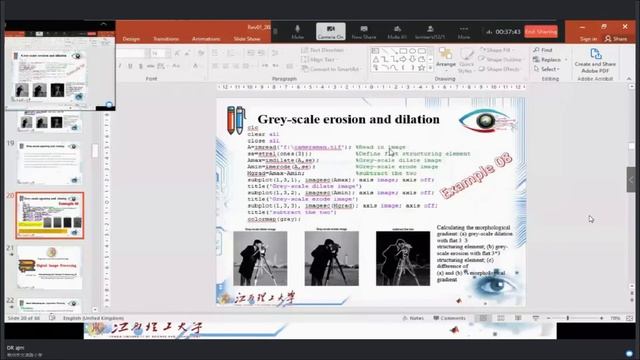The width and height of the screenshot is (640, 360).
Task: Switch to the Animations tab
Action: click(206, 39)
